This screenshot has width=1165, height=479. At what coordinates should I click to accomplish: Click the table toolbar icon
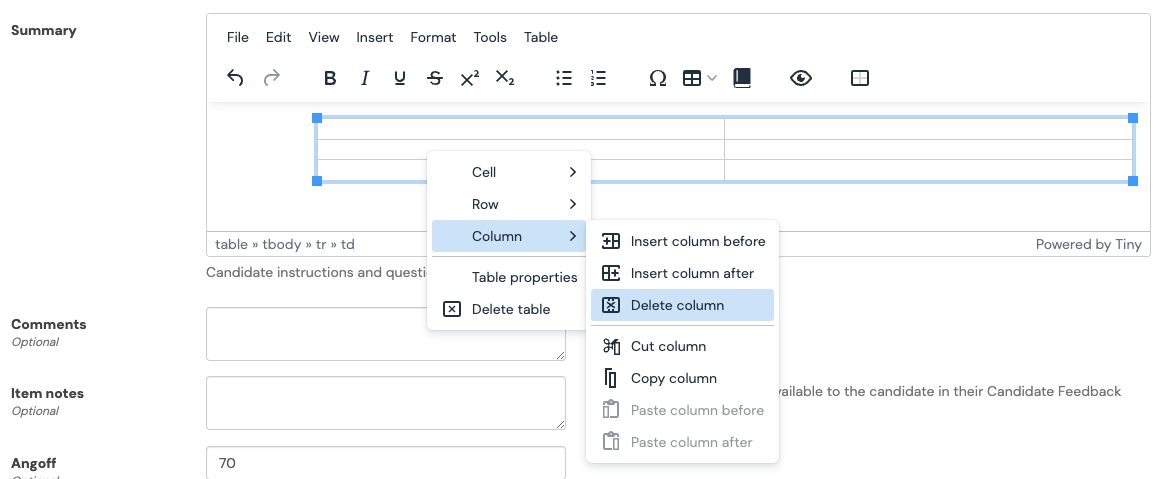pos(692,78)
